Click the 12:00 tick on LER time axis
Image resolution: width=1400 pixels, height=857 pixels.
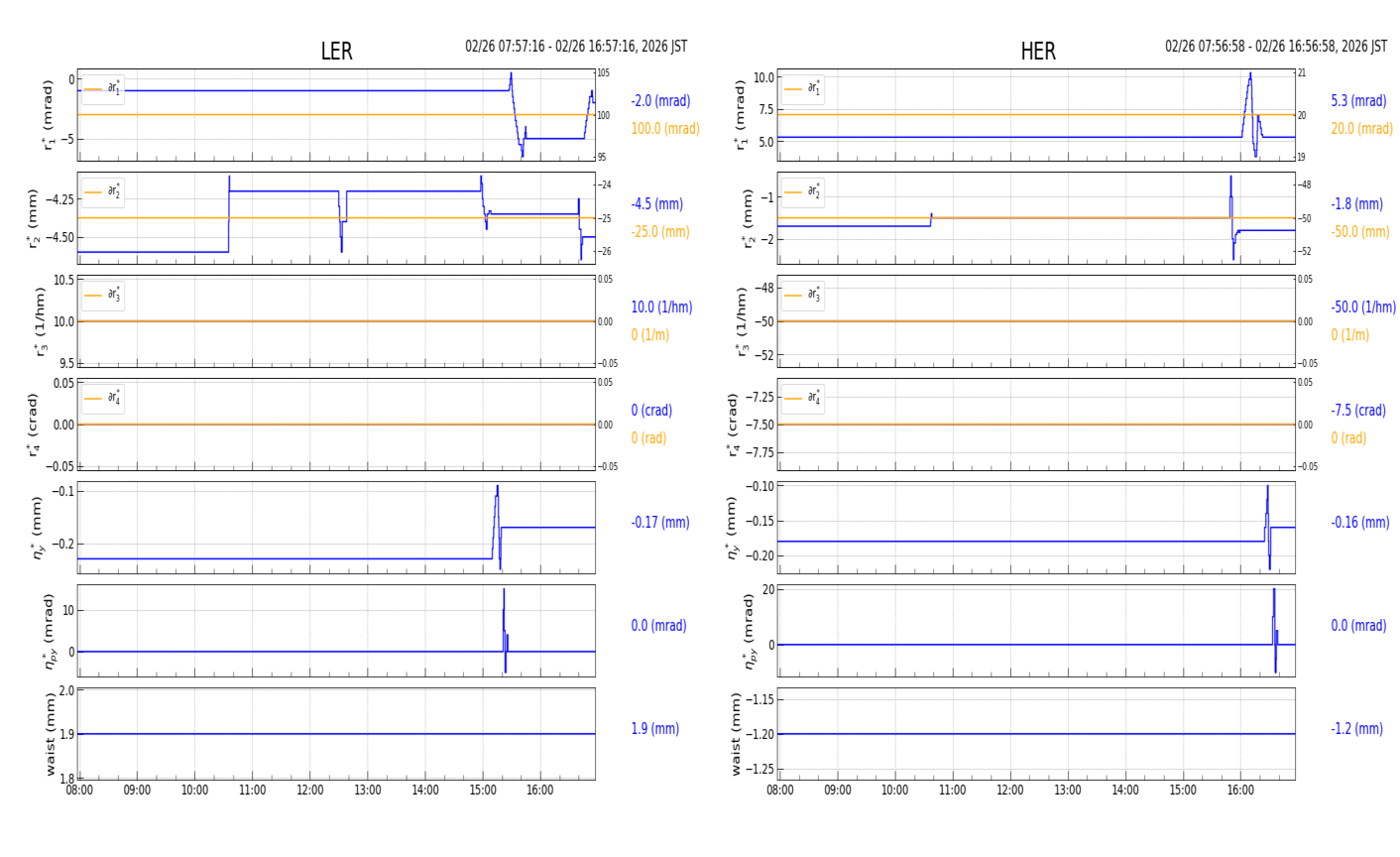[309, 791]
